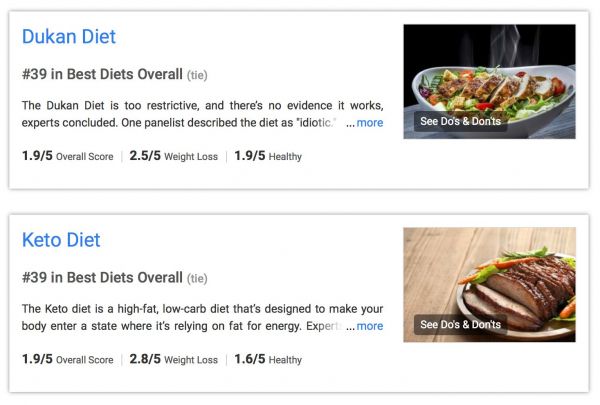Open the Dukan Diet chicken salad photo
600x405 pixels.
click(489, 82)
